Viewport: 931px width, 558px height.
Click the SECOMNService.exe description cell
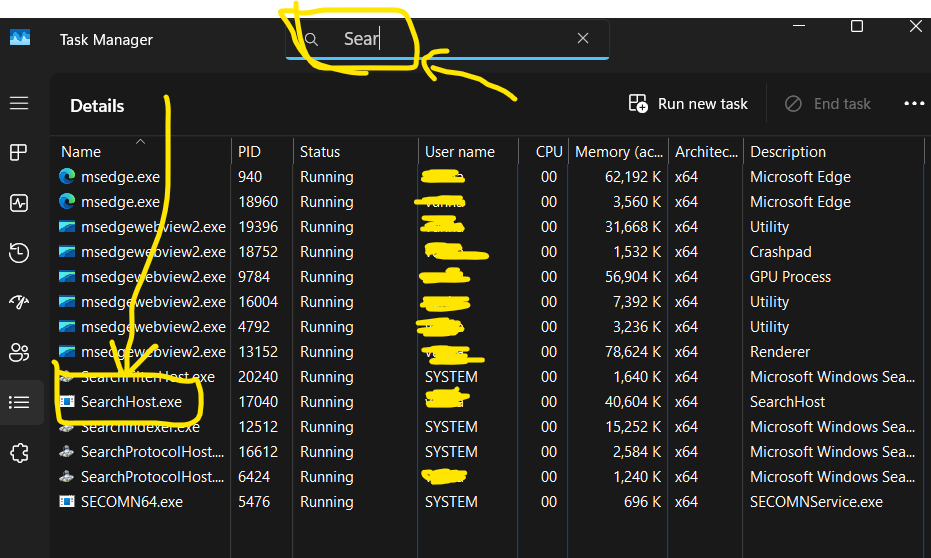(816, 502)
